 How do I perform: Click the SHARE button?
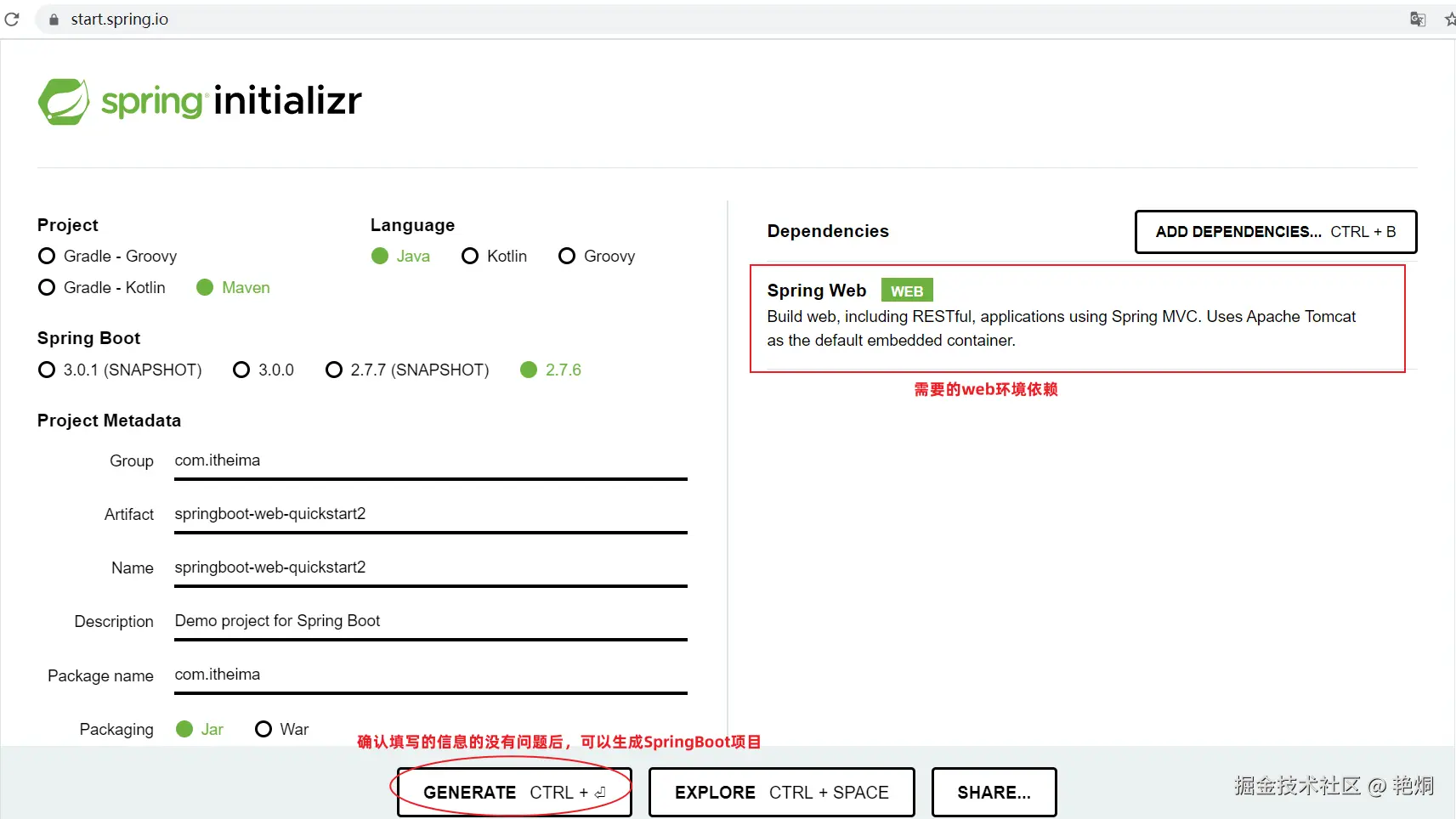[994, 792]
